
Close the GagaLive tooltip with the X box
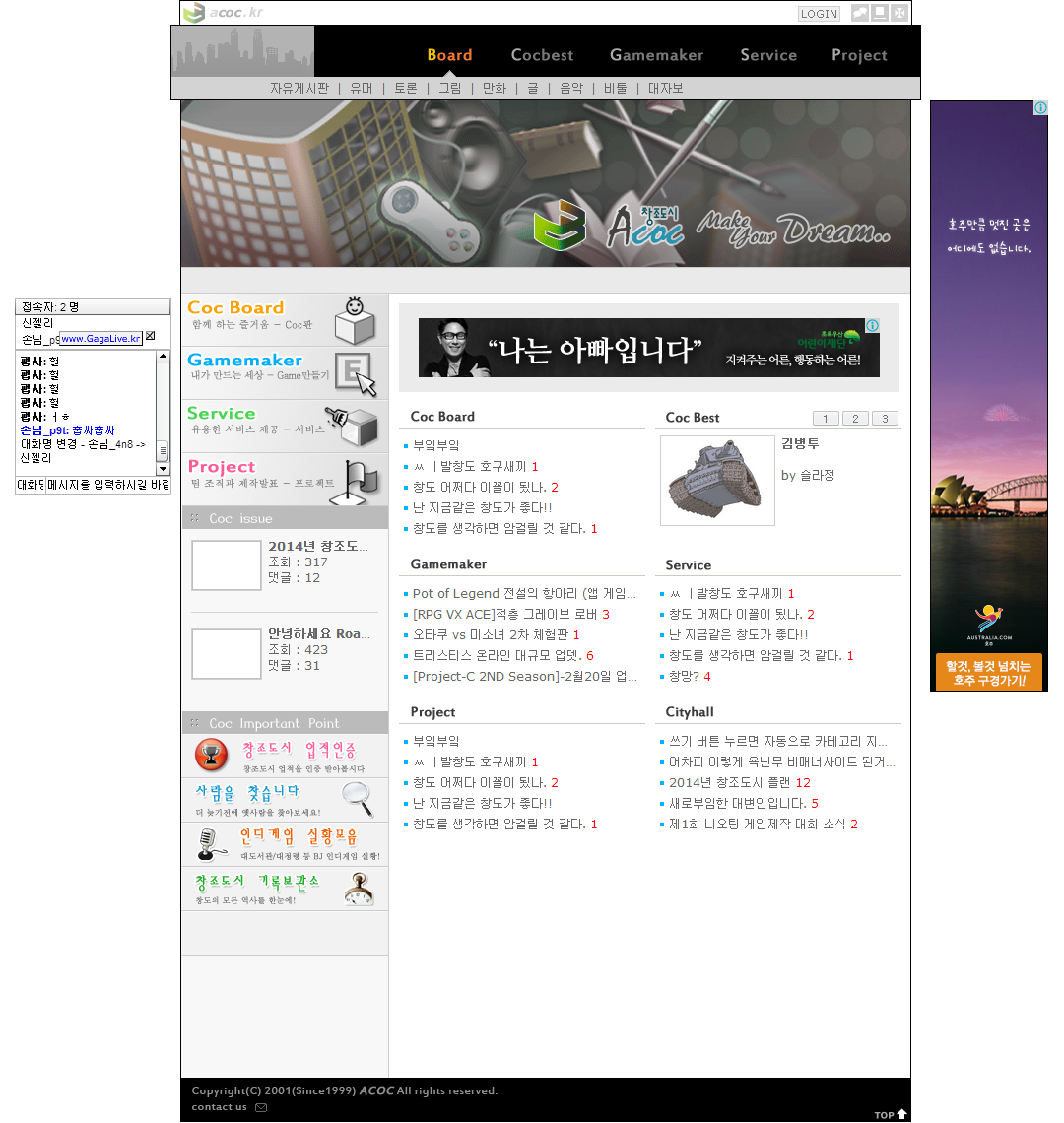tap(151, 336)
